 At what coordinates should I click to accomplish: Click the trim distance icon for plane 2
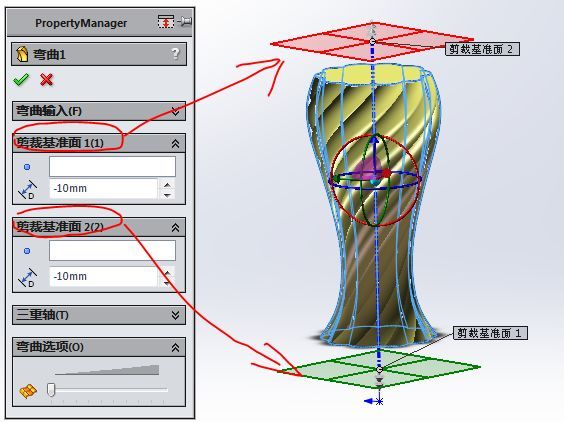pos(27,277)
